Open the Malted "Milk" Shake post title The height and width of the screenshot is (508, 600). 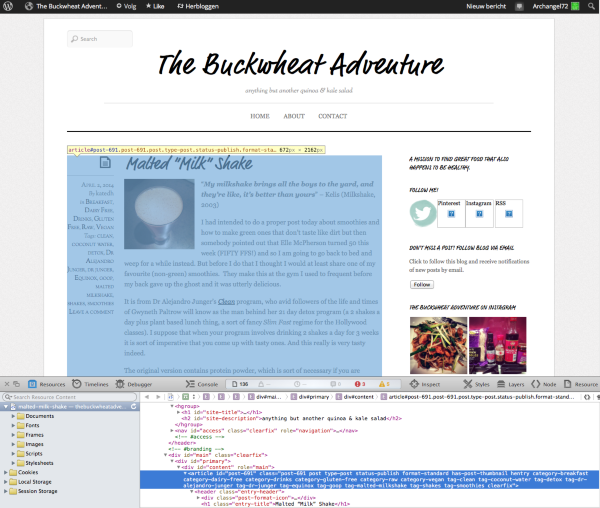pyautogui.click(x=189, y=164)
